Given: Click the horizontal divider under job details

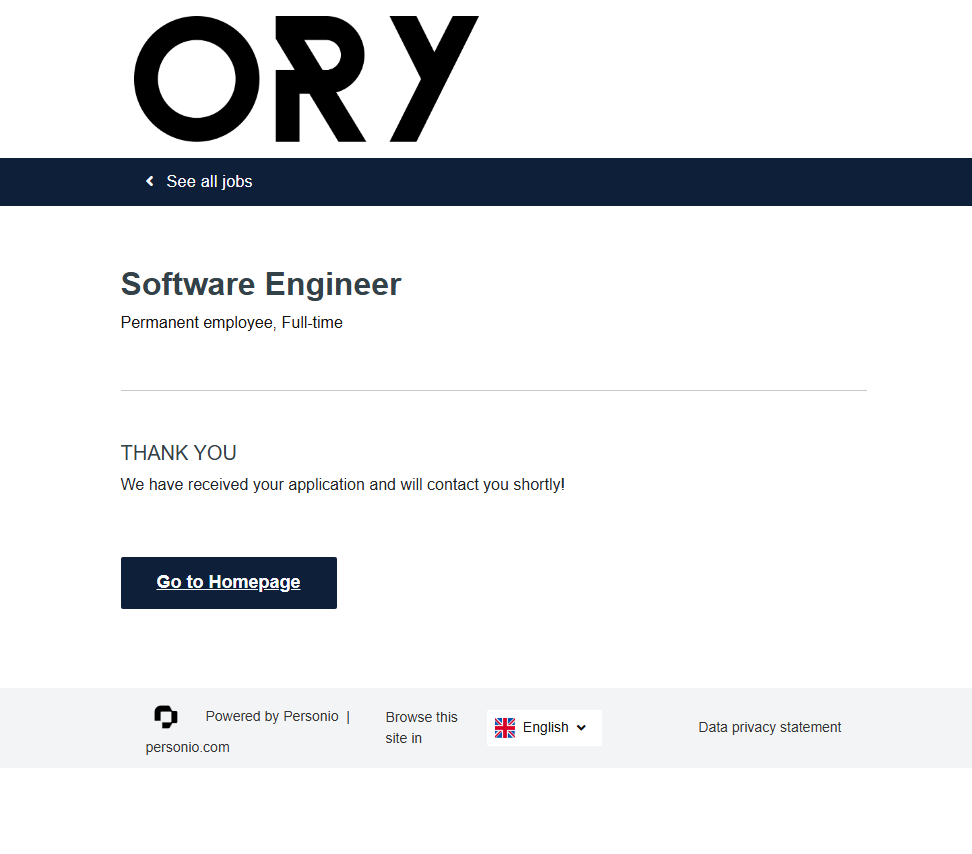Looking at the screenshot, I should [x=493, y=390].
